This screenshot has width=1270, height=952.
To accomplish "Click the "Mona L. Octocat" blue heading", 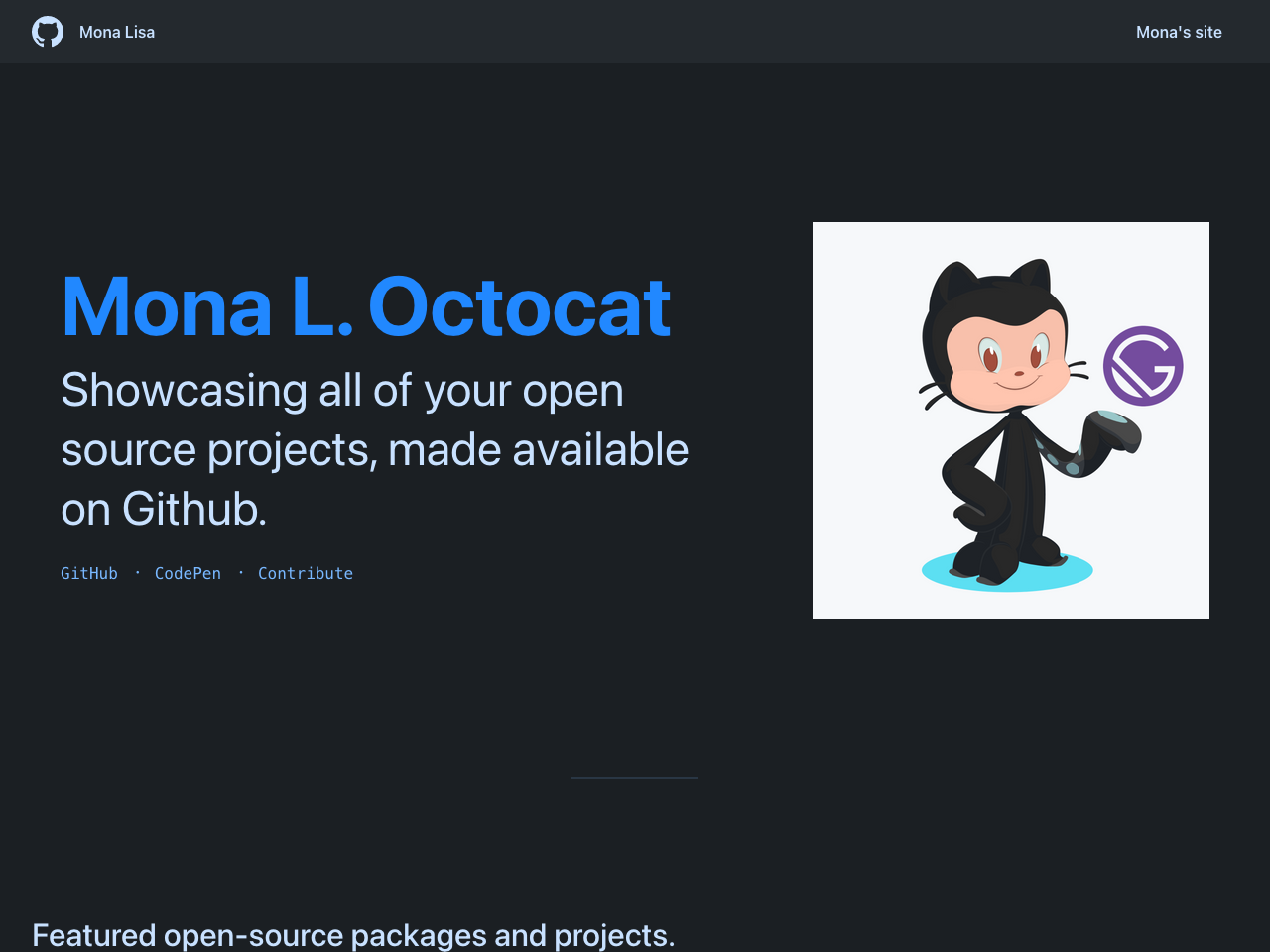I will coord(366,306).
